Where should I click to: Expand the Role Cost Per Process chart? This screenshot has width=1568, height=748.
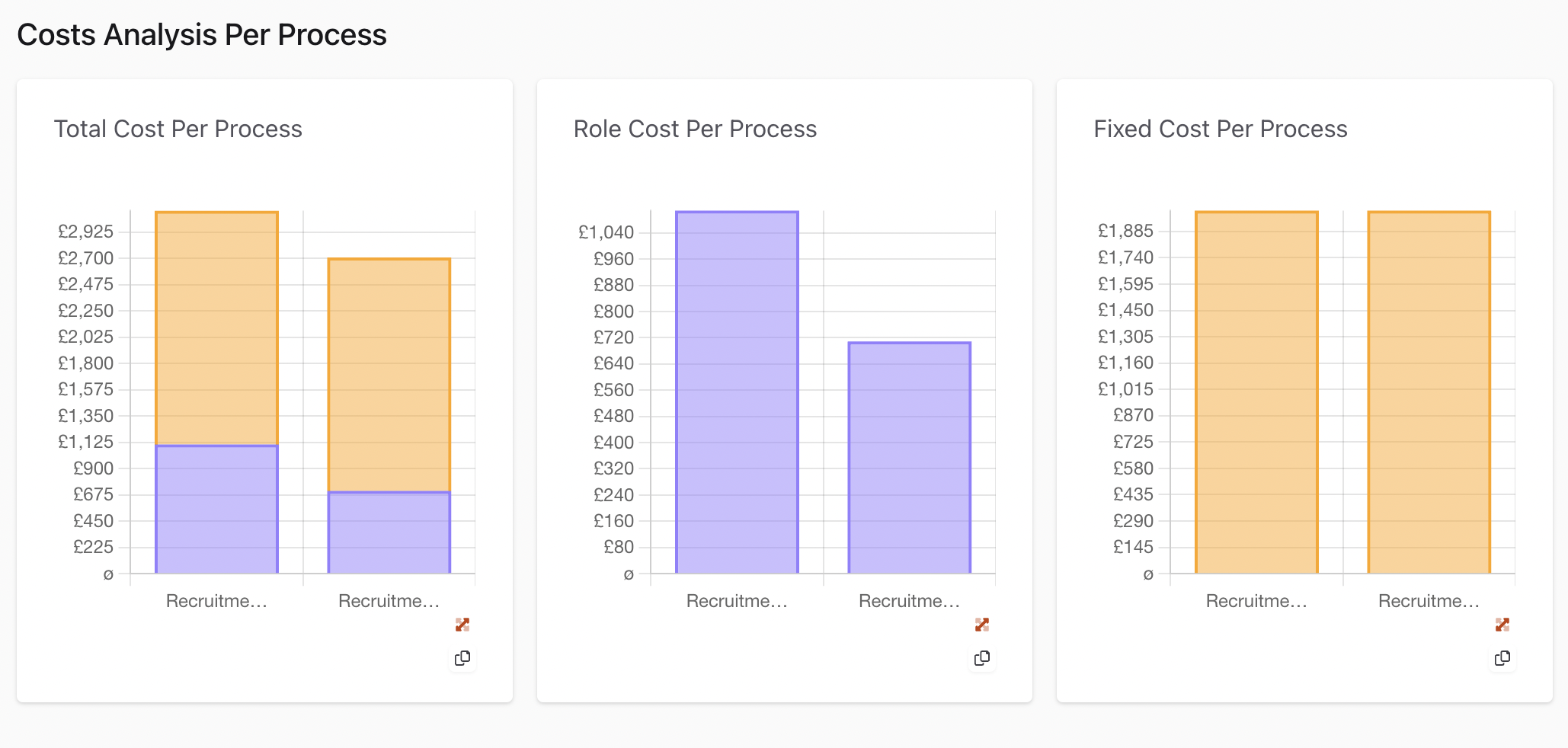click(x=982, y=625)
